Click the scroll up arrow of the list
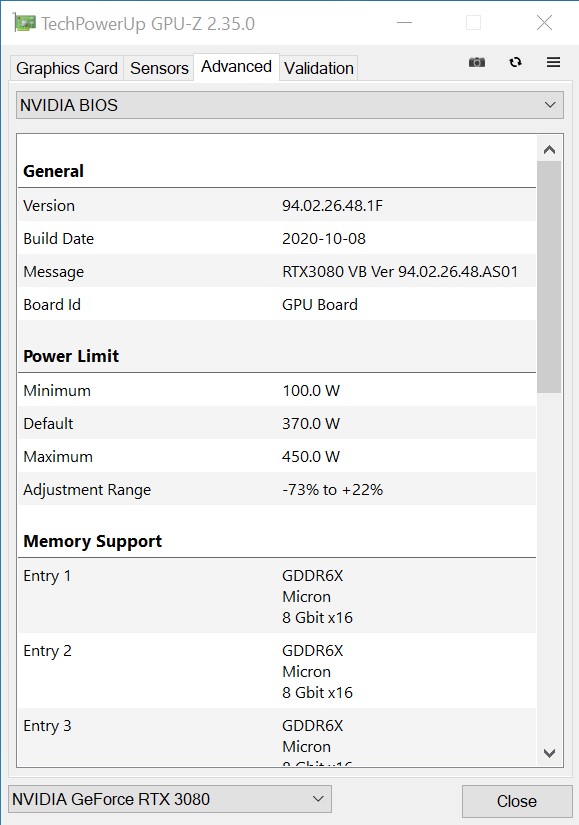The width and height of the screenshot is (579, 825). (550, 150)
